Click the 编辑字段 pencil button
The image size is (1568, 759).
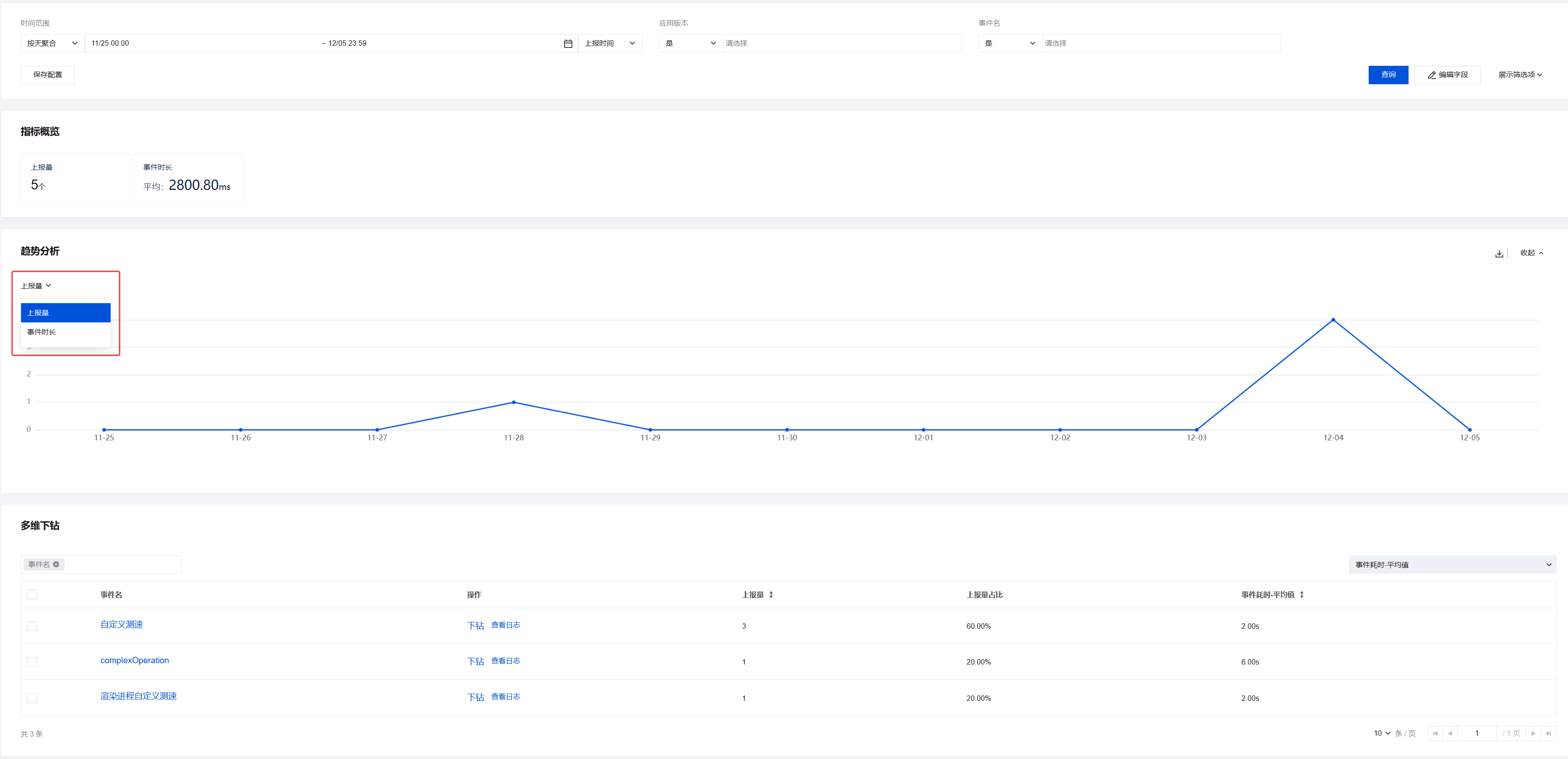pyautogui.click(x=1447, y=75)
